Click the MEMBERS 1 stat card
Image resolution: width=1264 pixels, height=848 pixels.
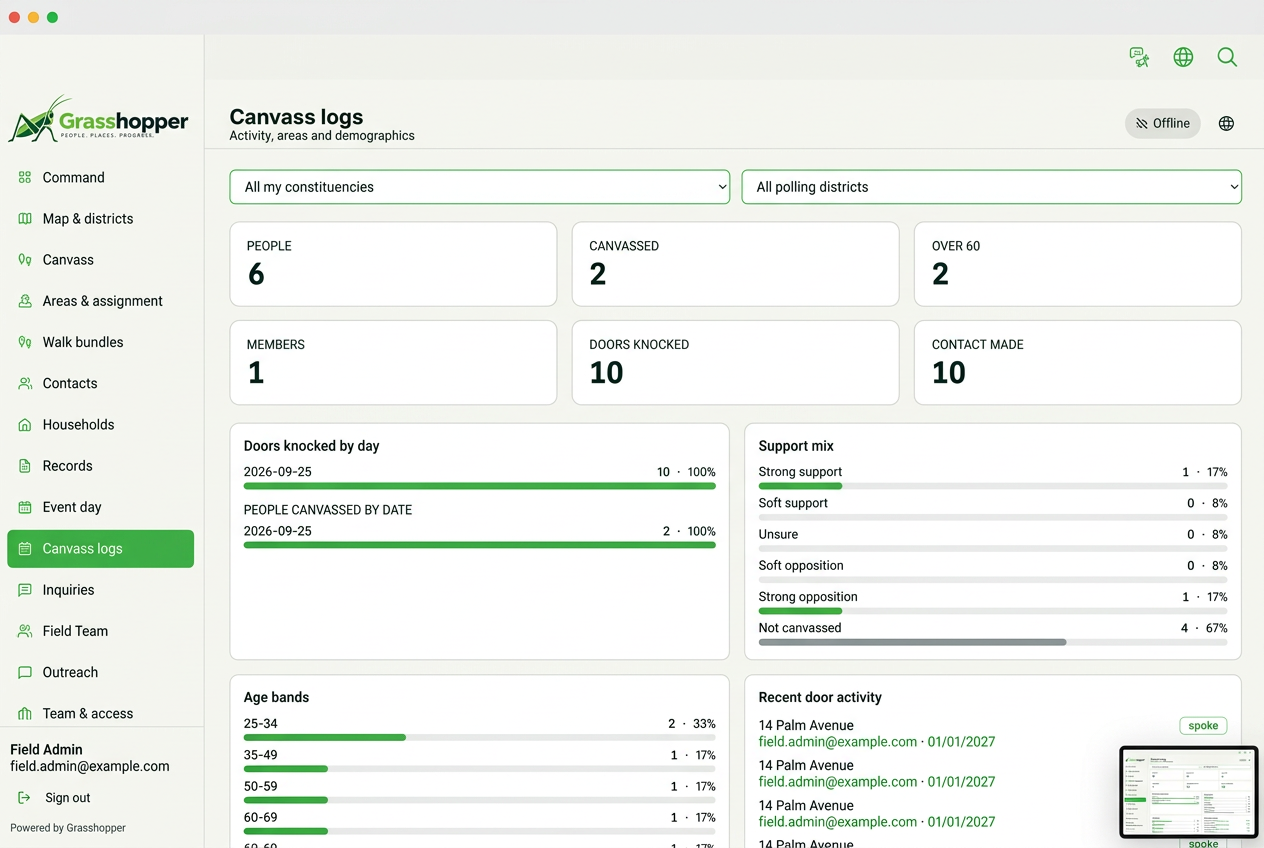coord(393,362)
